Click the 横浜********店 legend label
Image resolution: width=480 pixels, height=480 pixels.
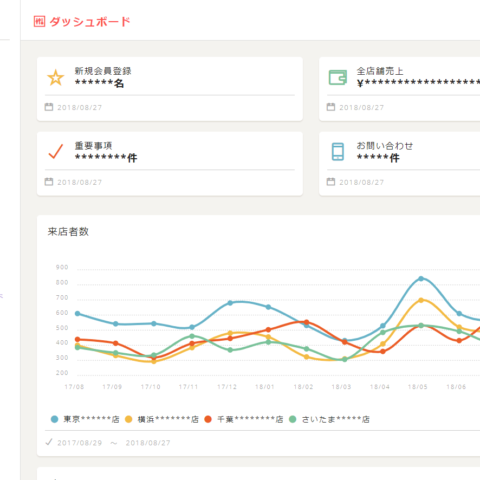point(168,419)
